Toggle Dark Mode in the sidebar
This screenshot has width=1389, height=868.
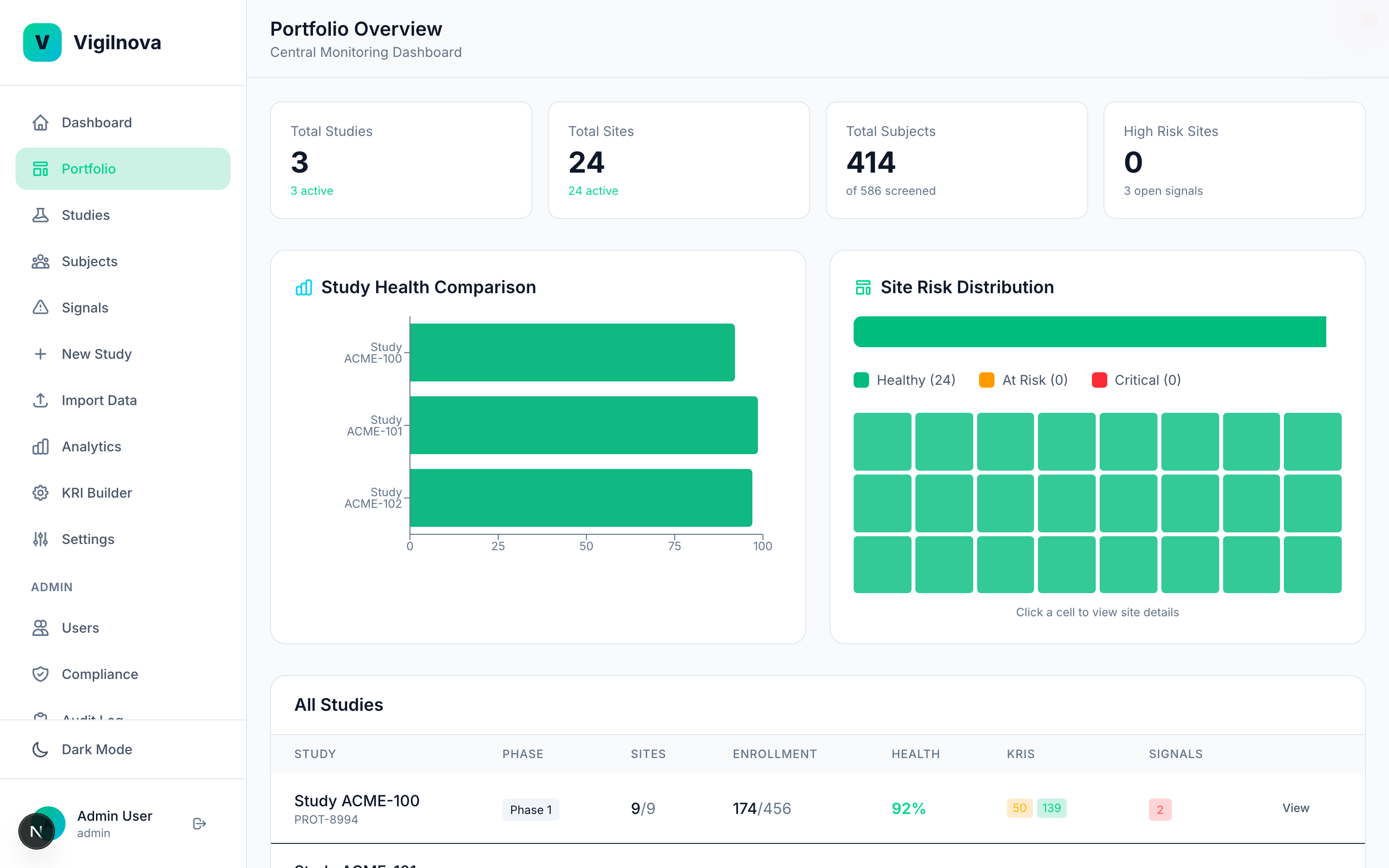[96, 749]
